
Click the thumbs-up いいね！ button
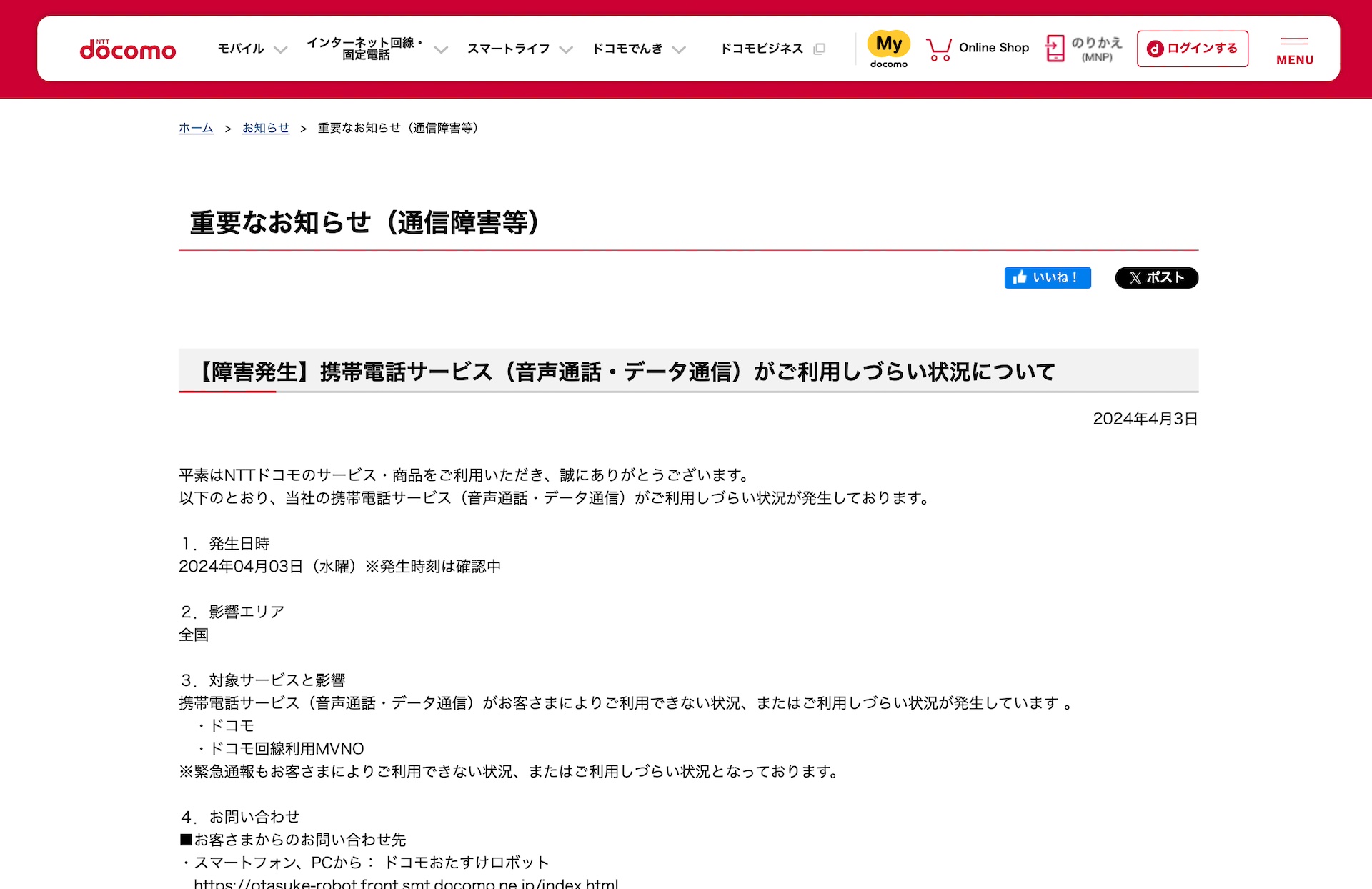[x=1048, y=277]
